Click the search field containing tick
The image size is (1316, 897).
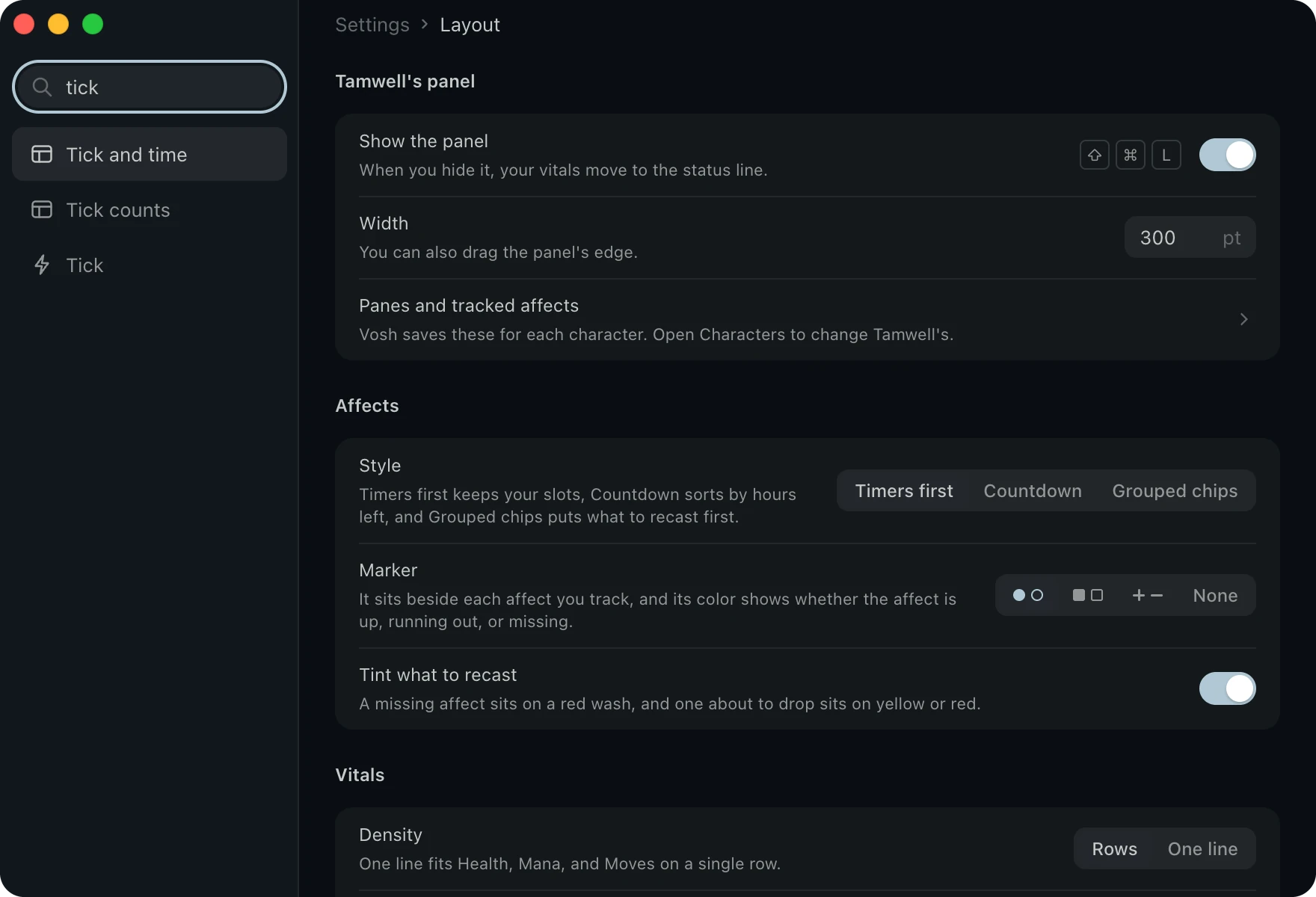150,87
